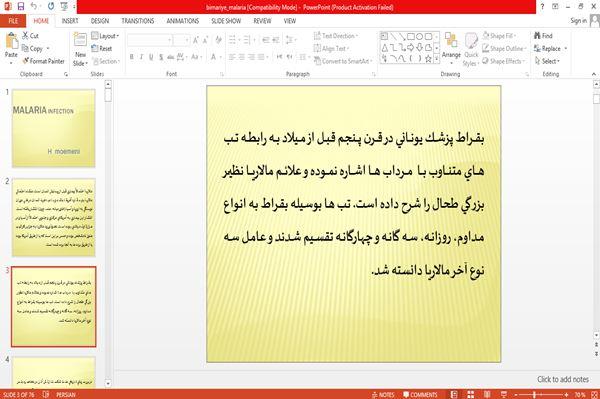
Task: Click Decrease Font Size icon
Action: [x=206, y=40]
